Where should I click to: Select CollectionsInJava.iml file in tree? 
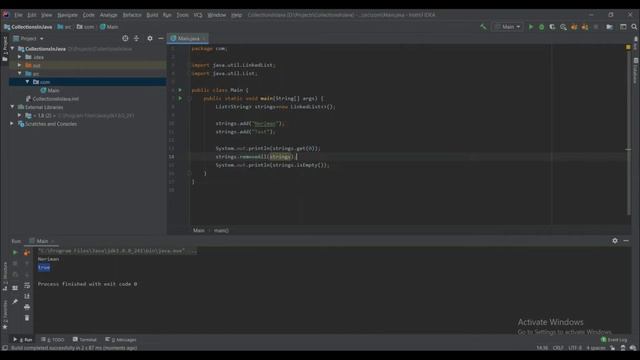click(52, 99)
